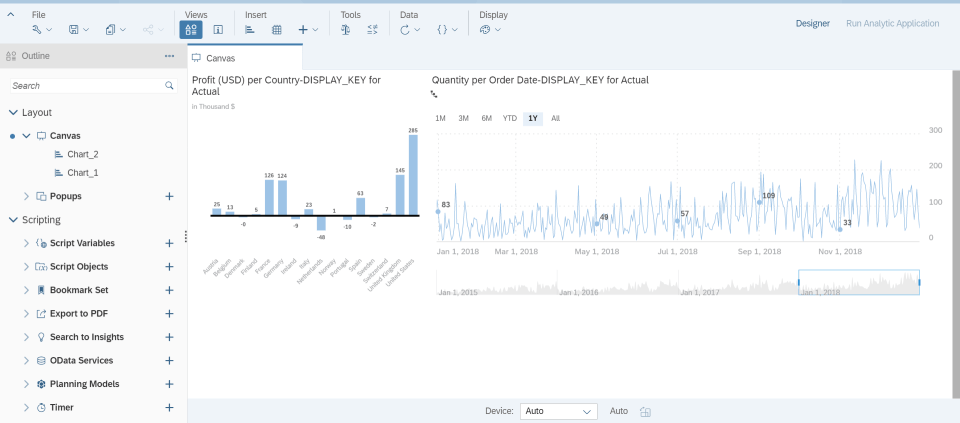The height and width of the screenshot is (423, 960).
Task: Click the Display theme palette icon
Action: (x=485, y=30)
